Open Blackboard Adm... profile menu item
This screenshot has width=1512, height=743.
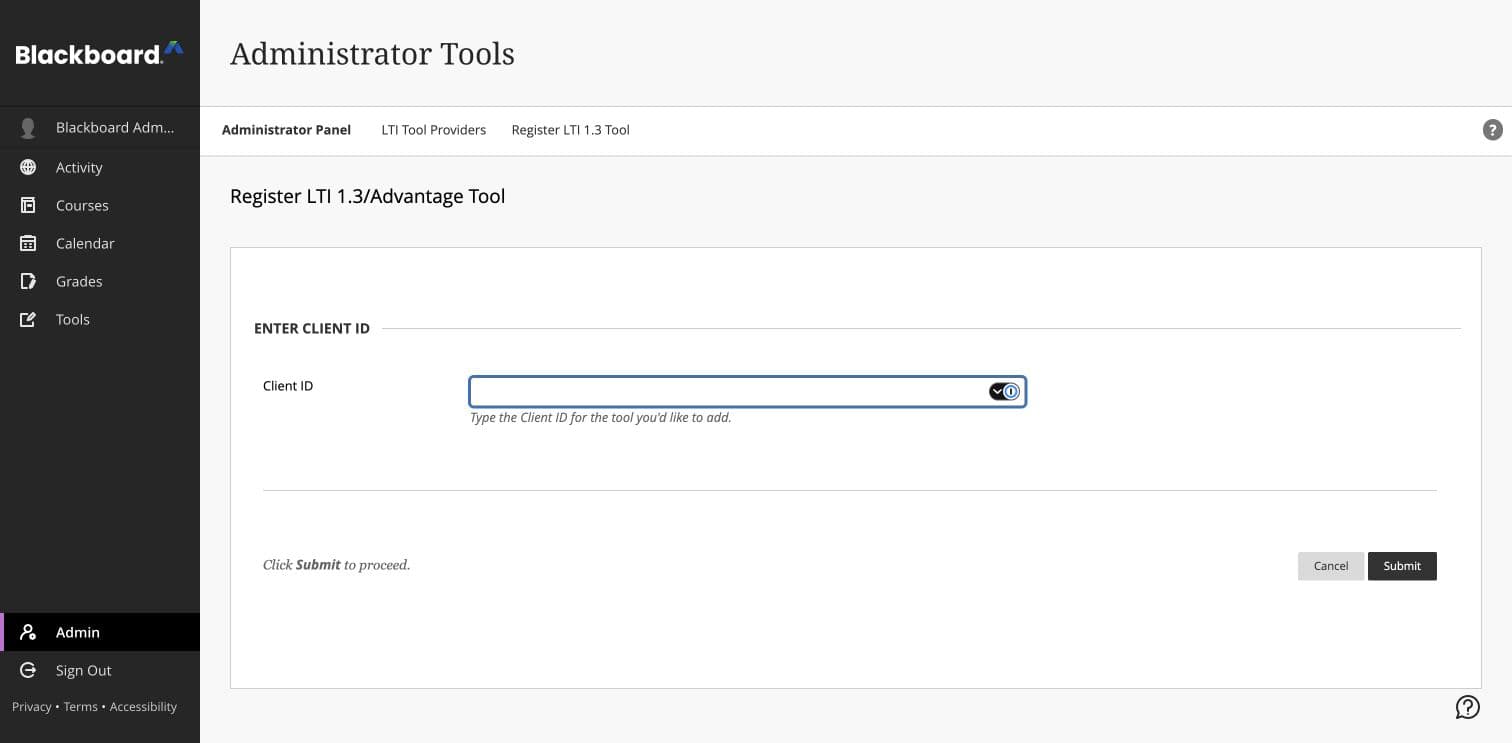(x=100, y=128)
